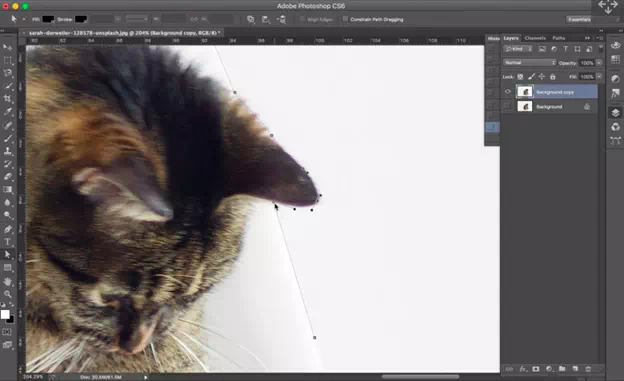Open the layer Fill slider dropdown
This screenshot has width=624, height=381.
coord(599,76)
